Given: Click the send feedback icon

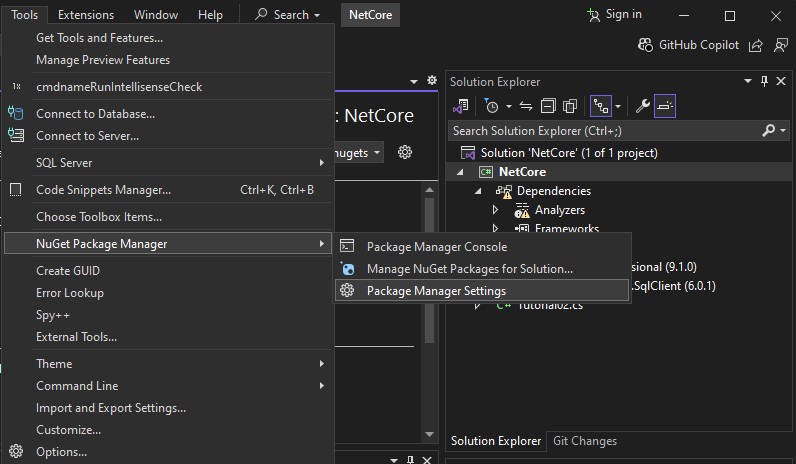Looking at the screenshot, I should point(781,45).
